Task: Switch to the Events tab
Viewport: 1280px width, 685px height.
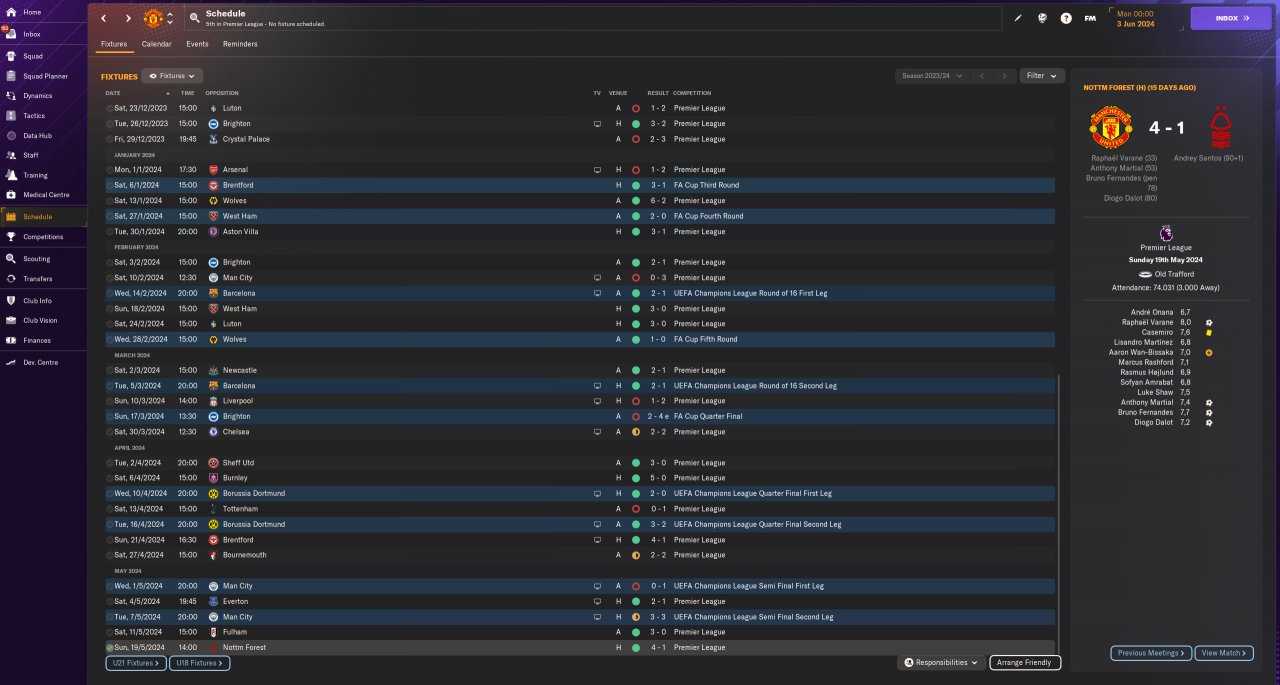Action: [x=197, y=44]
